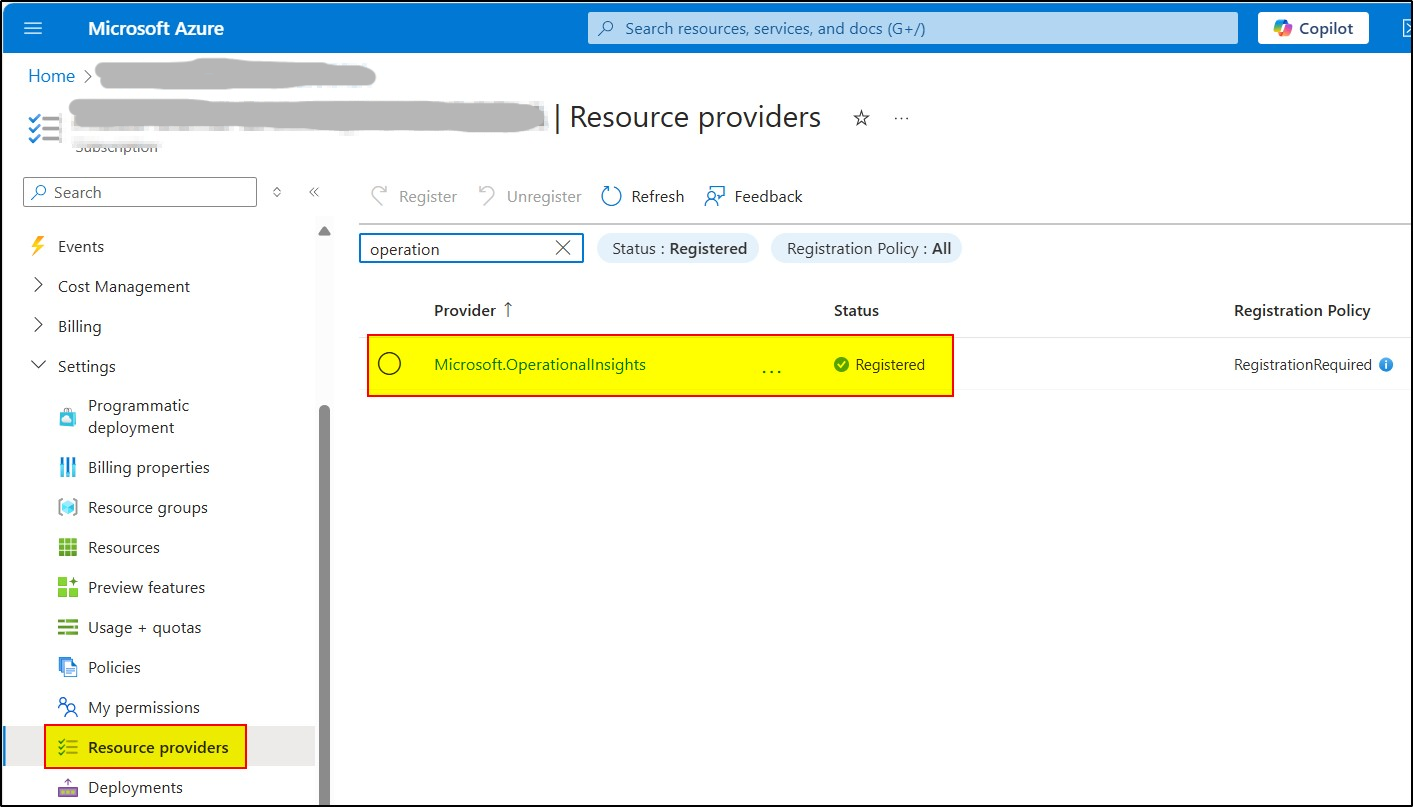Click the Policies document icon
The width and height of the screenshot is (1413, 807).
point(67,667)
